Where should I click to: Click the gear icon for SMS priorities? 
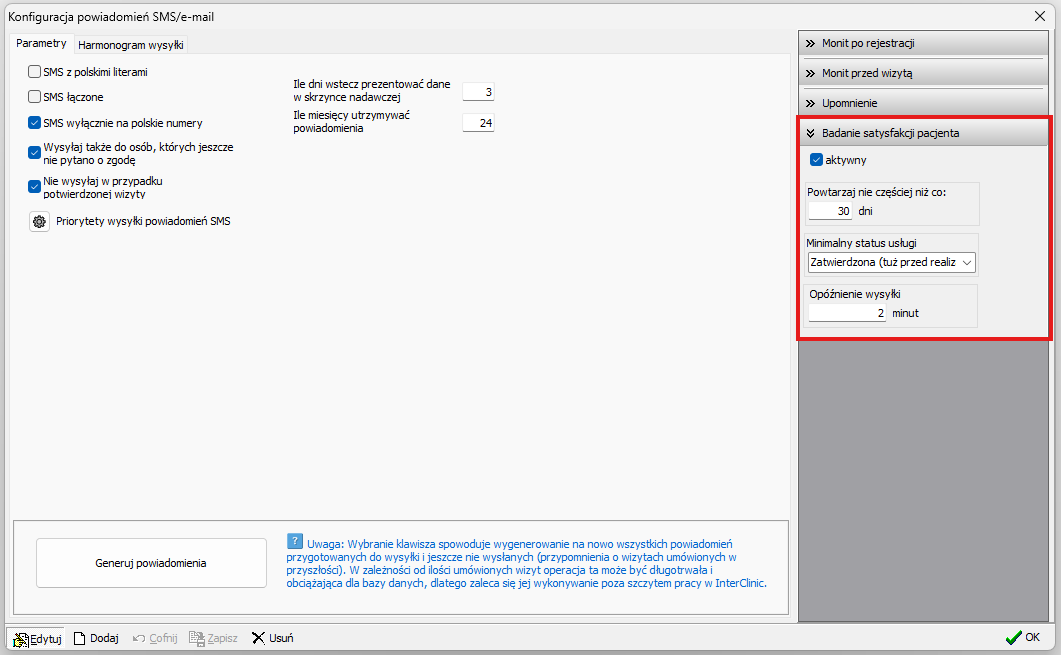[39, 221]
